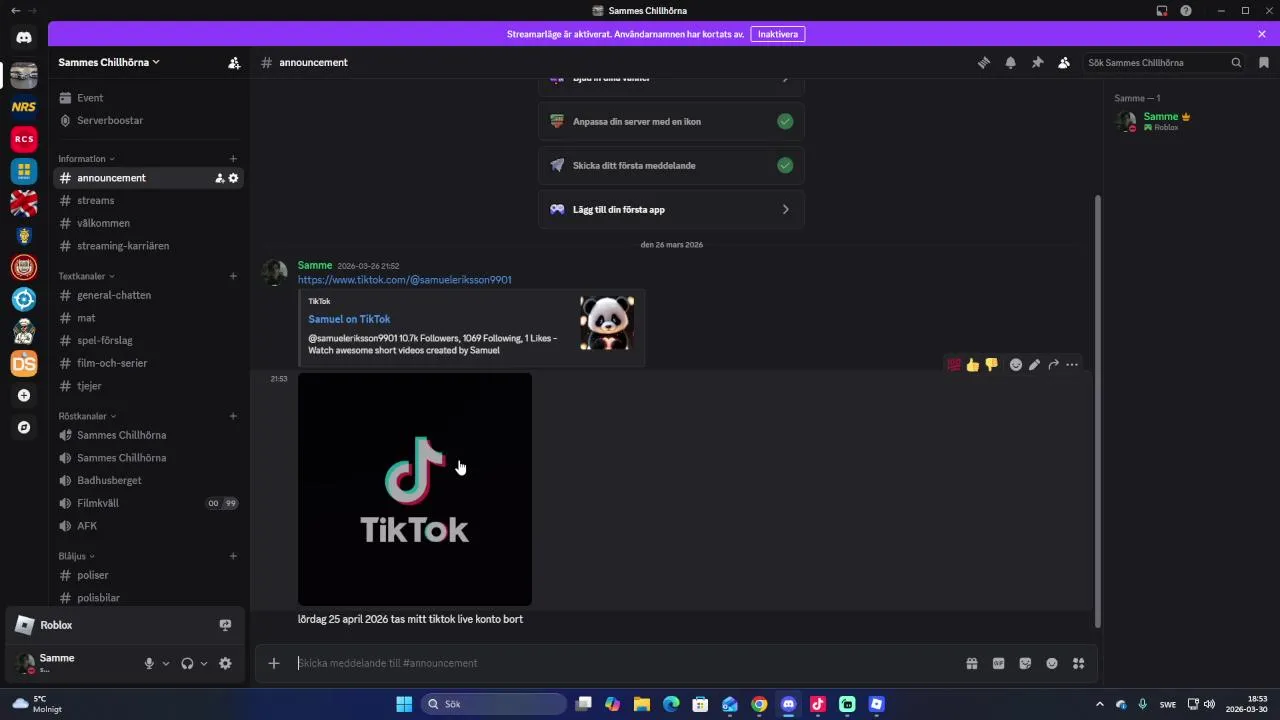Collapse the Textkanaler category

tap(86, 276)
